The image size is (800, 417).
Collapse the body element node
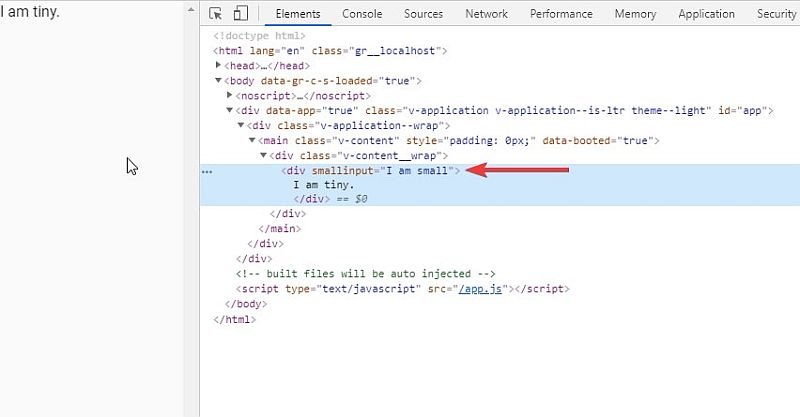point(218,80)
